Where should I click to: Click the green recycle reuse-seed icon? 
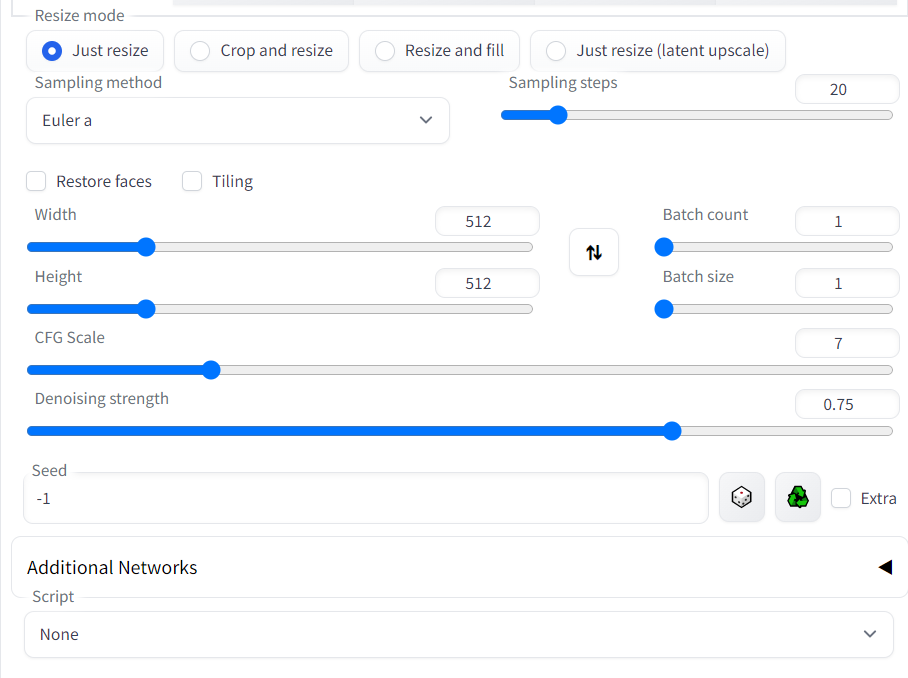click(797, 497)
